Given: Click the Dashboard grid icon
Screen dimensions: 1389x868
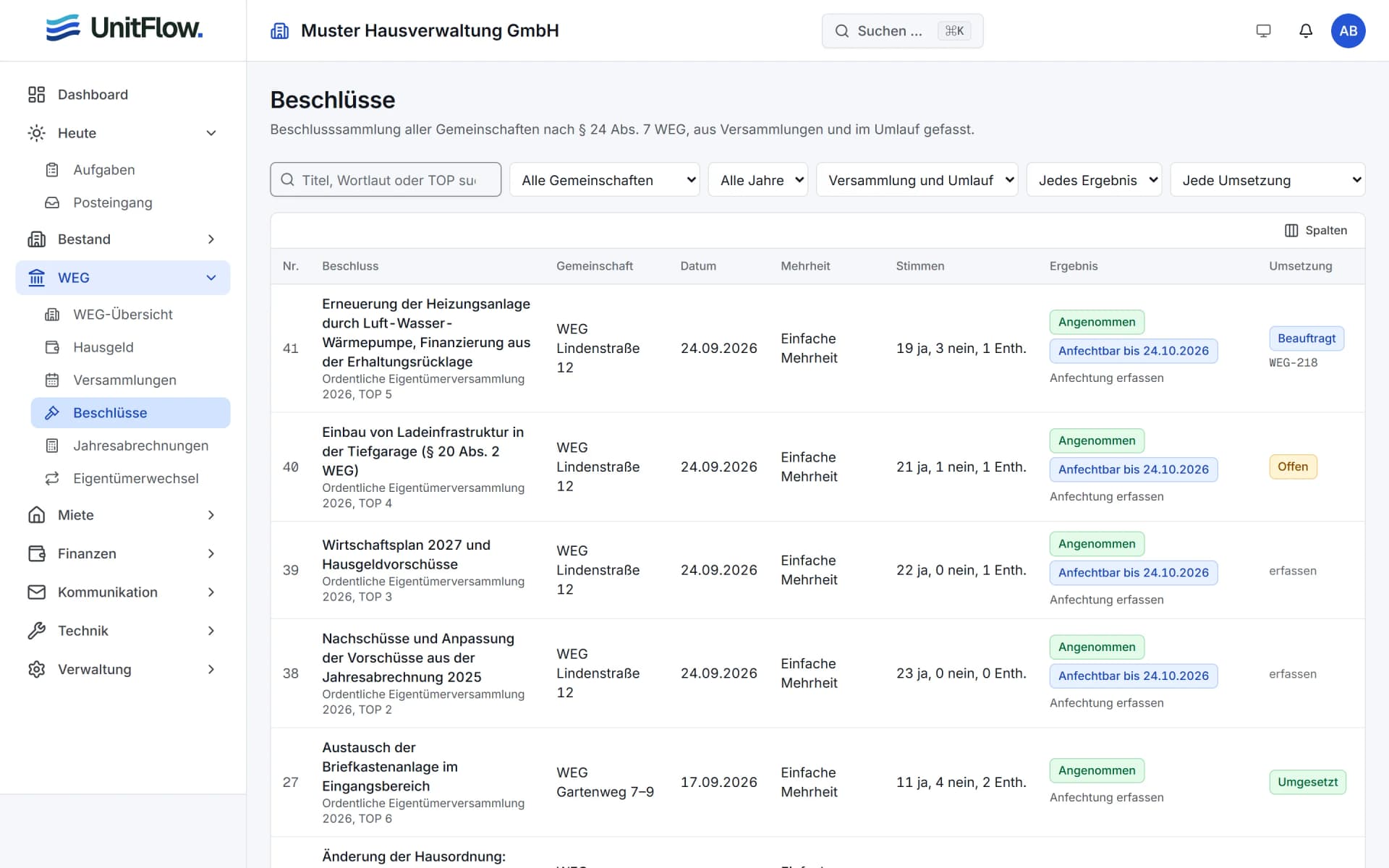Looking at the screenshot, I should [36, 94].
